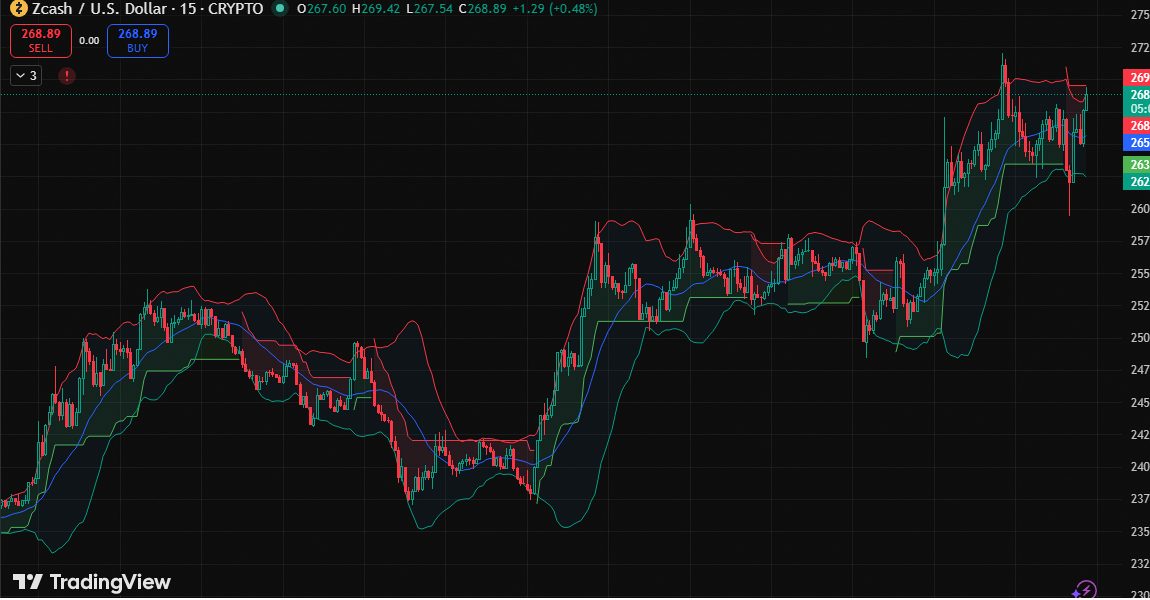The image size is (1150, 600).
Task: Click the 232 price scale value
Action: point(1140,563)
